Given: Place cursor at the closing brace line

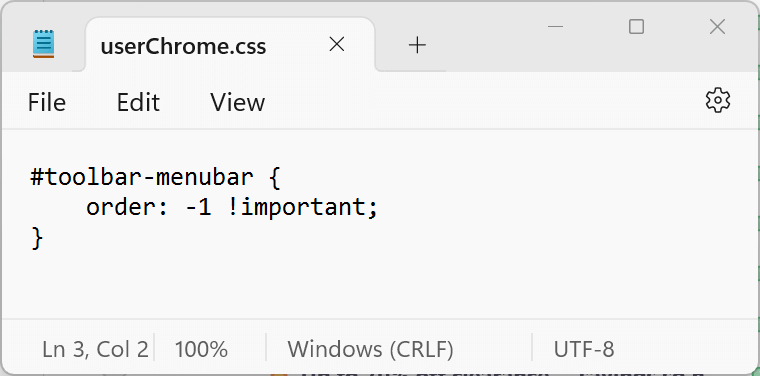Looking at the screenshot, I should pyautogui.click(x=37, y=238).
